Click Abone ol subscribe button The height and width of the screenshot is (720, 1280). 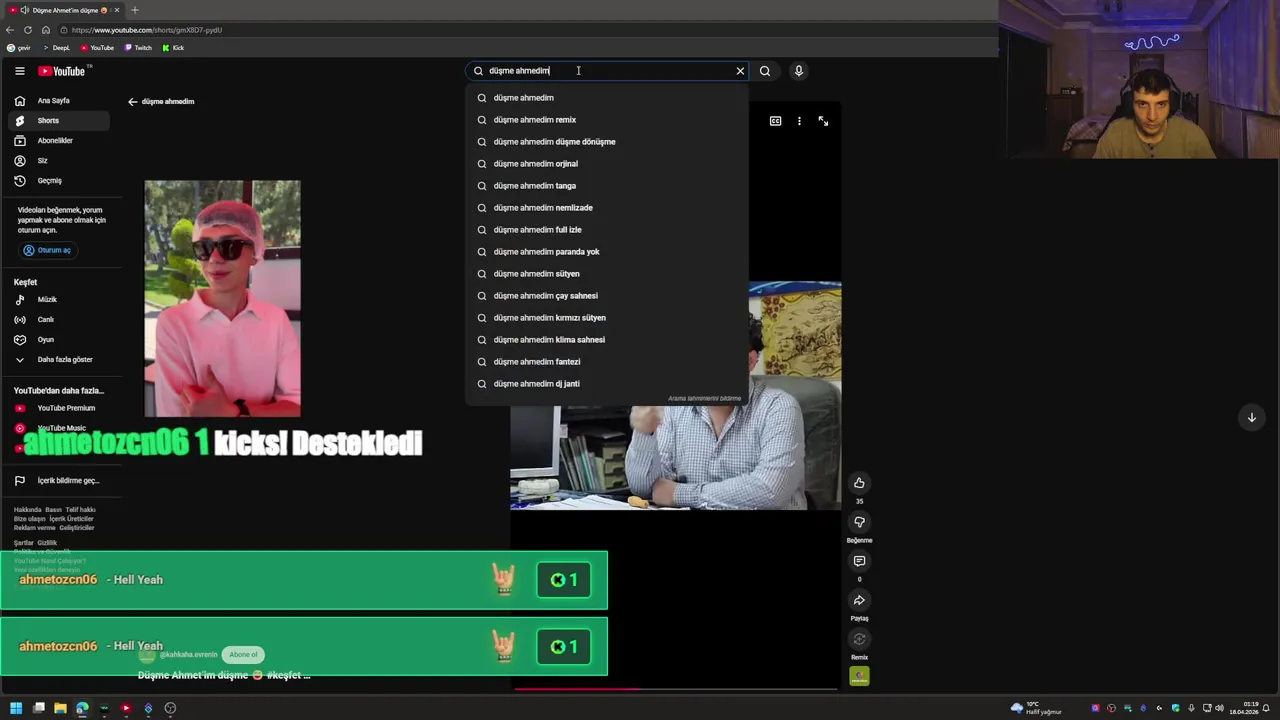click(x=243, y=655)
